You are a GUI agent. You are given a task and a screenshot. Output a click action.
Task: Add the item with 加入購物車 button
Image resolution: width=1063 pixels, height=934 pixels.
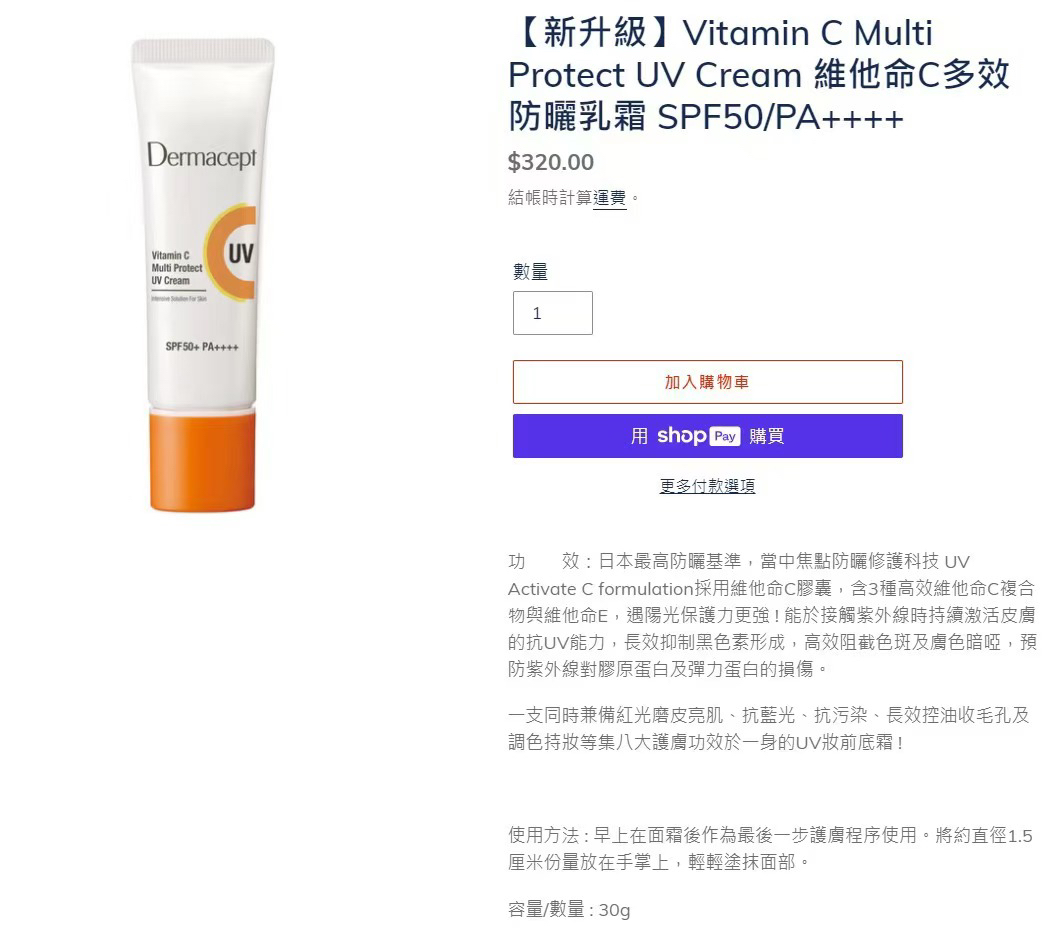(708, 382)
